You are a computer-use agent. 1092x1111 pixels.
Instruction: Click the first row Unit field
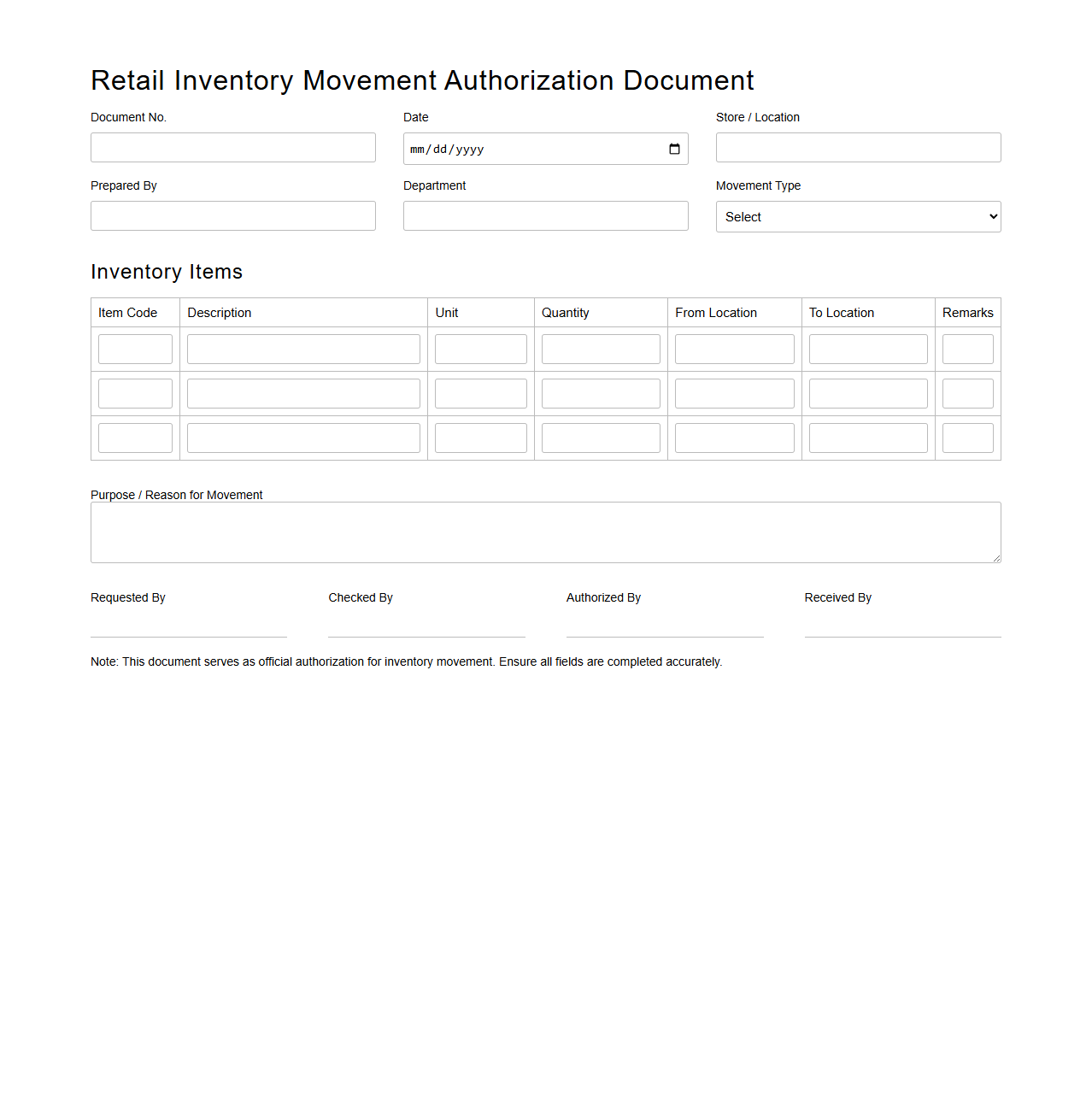(x=480, y=349)
